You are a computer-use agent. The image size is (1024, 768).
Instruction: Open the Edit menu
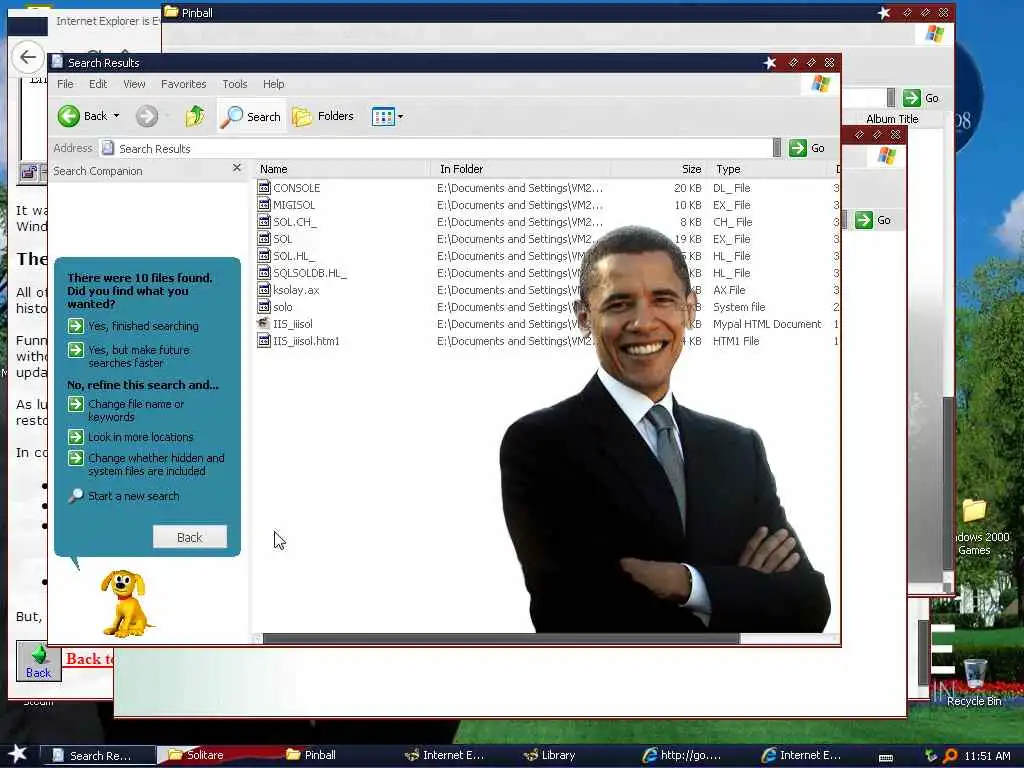click(98, 84)
